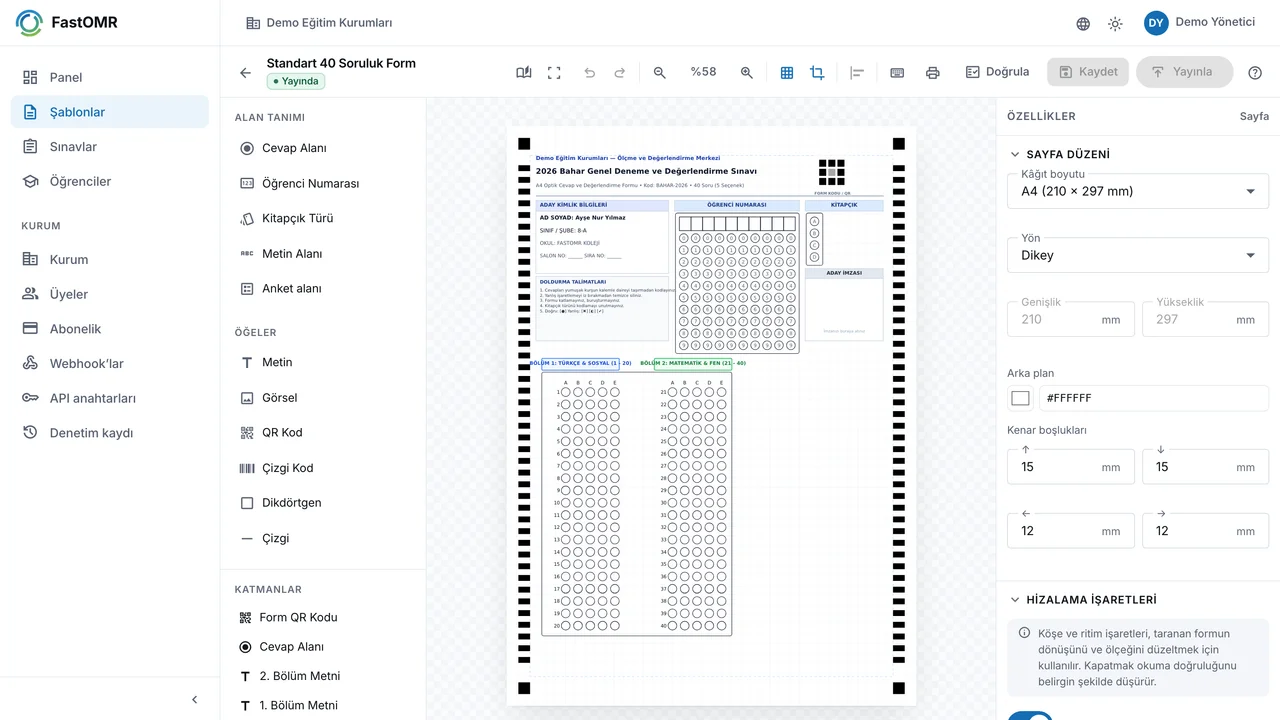This screenshot has height=720, width=1280.
Task: Undo the last change
Action: tap(589, 73)
